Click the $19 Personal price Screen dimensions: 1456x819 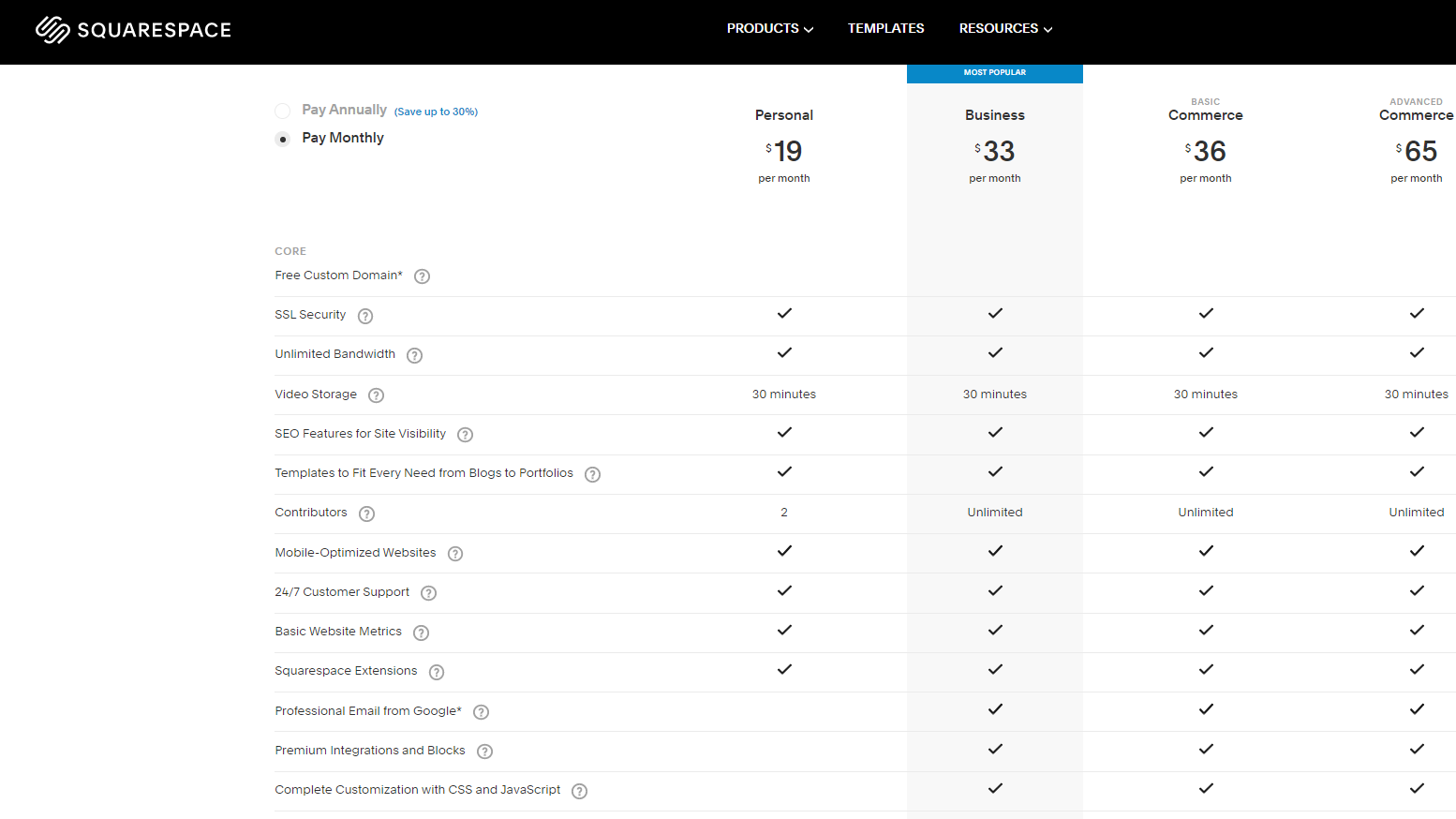784,151
